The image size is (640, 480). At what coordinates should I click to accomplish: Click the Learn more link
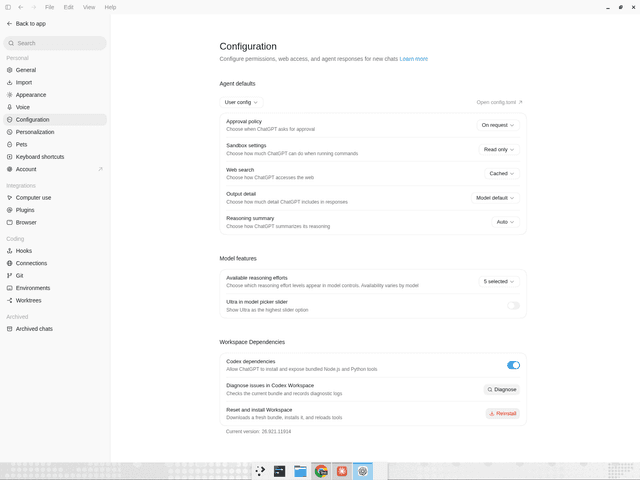(x=413, y=59)
